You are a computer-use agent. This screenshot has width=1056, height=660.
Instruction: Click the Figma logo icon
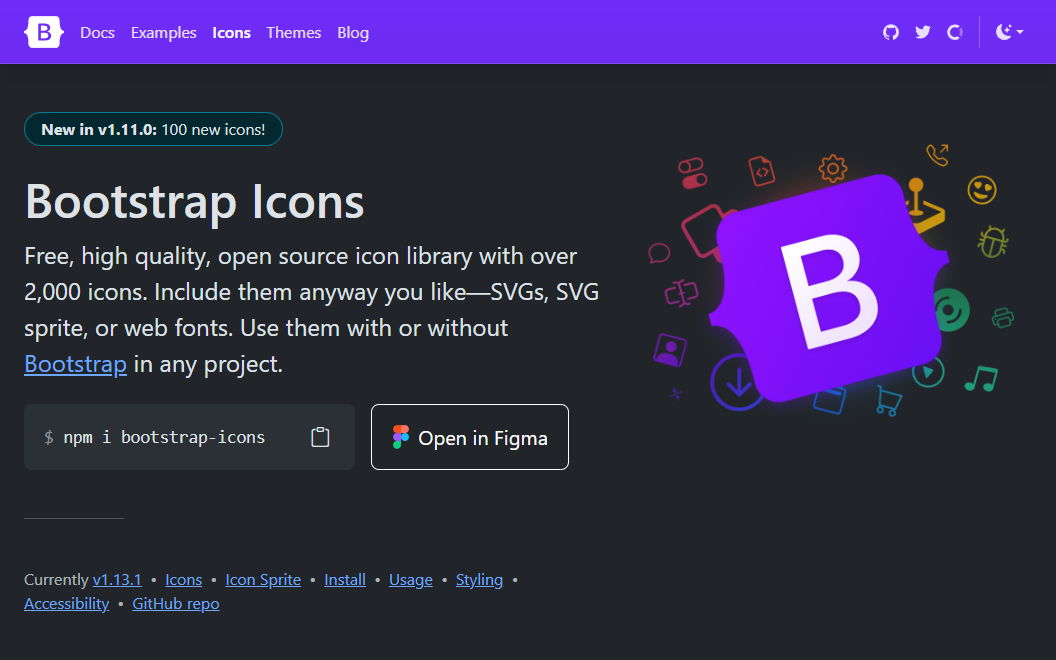pyautogui.click(x=401, y=437)
